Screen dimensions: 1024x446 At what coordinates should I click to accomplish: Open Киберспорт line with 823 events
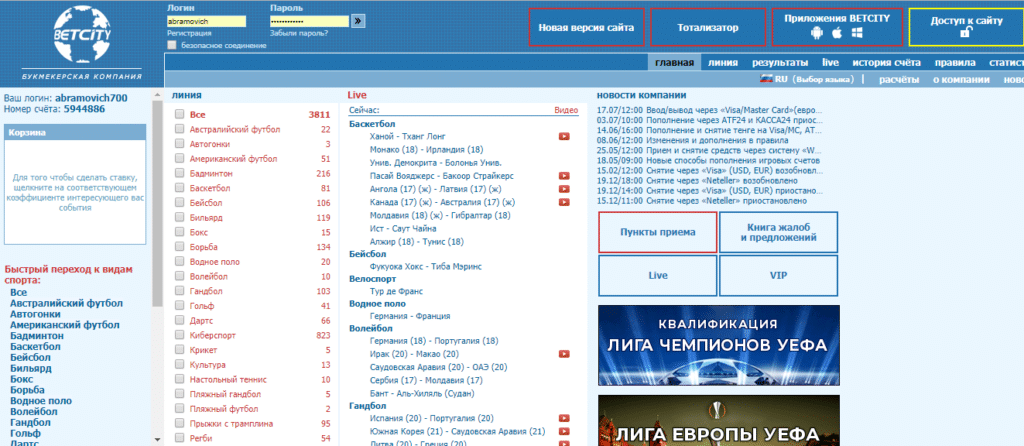click(x=213, y=336)
